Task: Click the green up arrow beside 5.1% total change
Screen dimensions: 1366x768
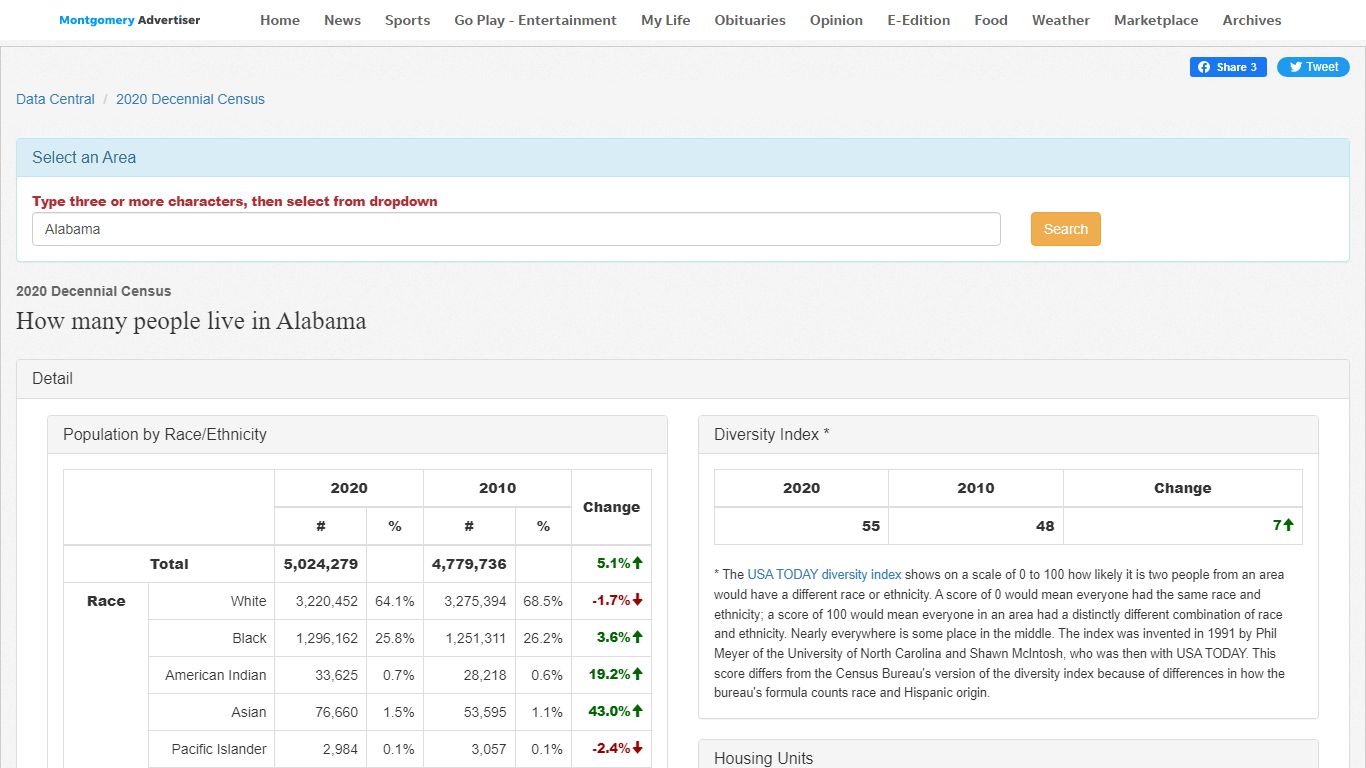Action: click(x=638, y=563)
